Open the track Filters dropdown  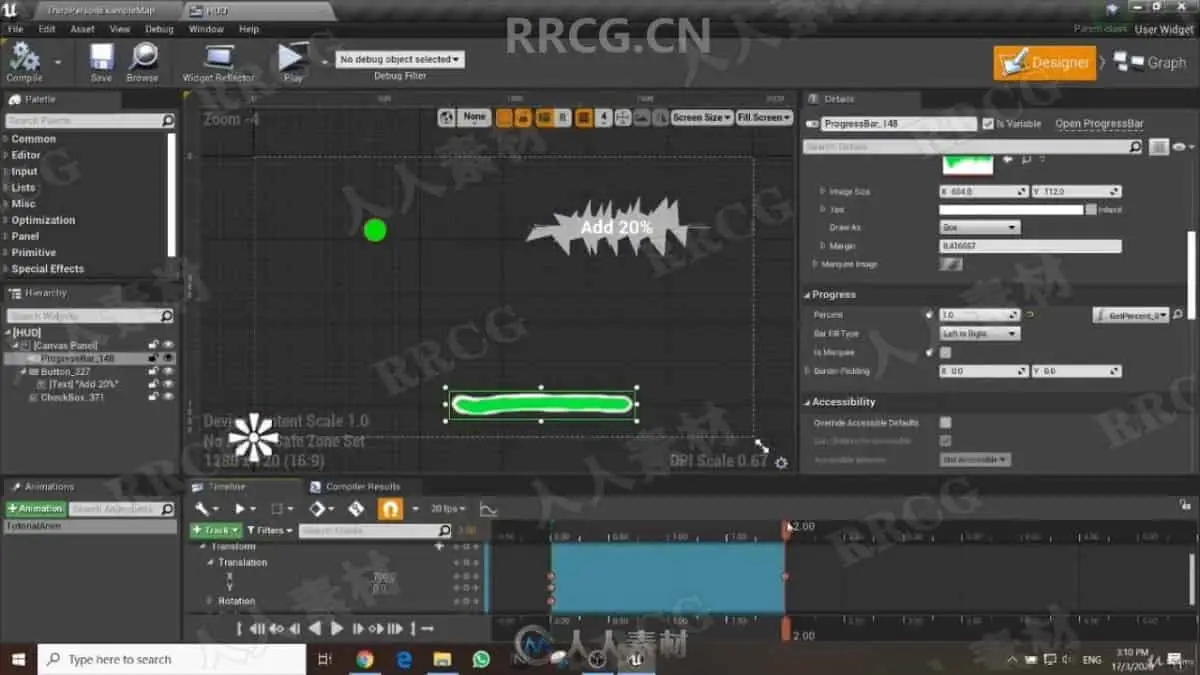pos(269,530)
